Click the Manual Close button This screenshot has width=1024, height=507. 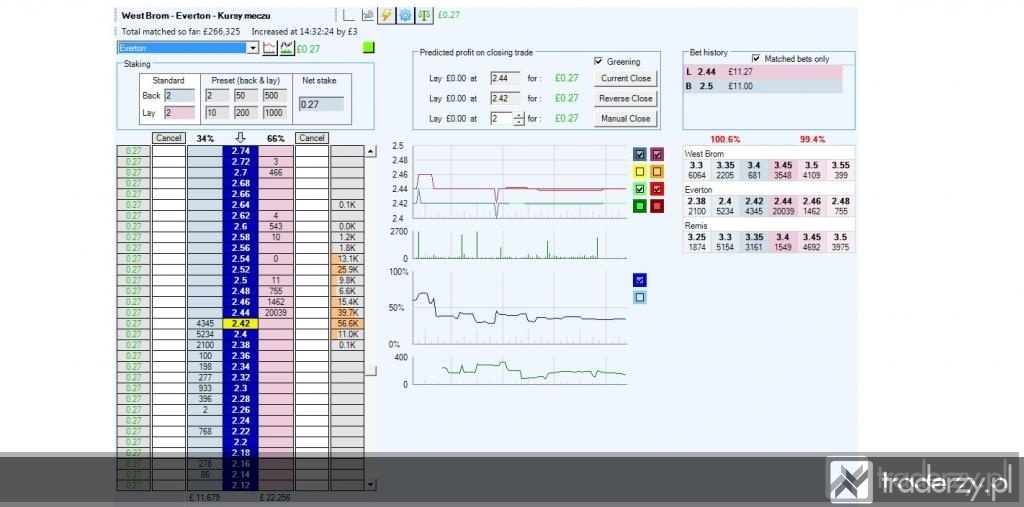pyautogui.click(x=626, y=119)
